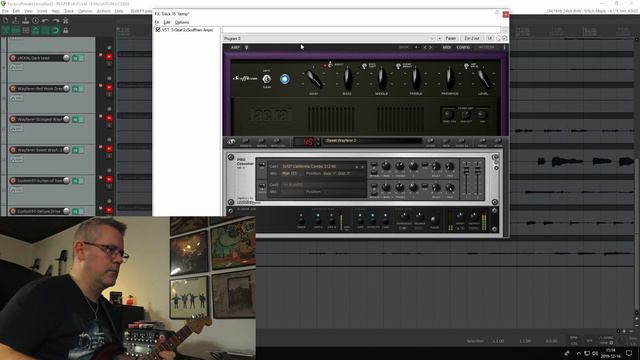Toggle the Cab2 on switch in Pro Convolver
640x360 pixels.
[x=262, y=187]
